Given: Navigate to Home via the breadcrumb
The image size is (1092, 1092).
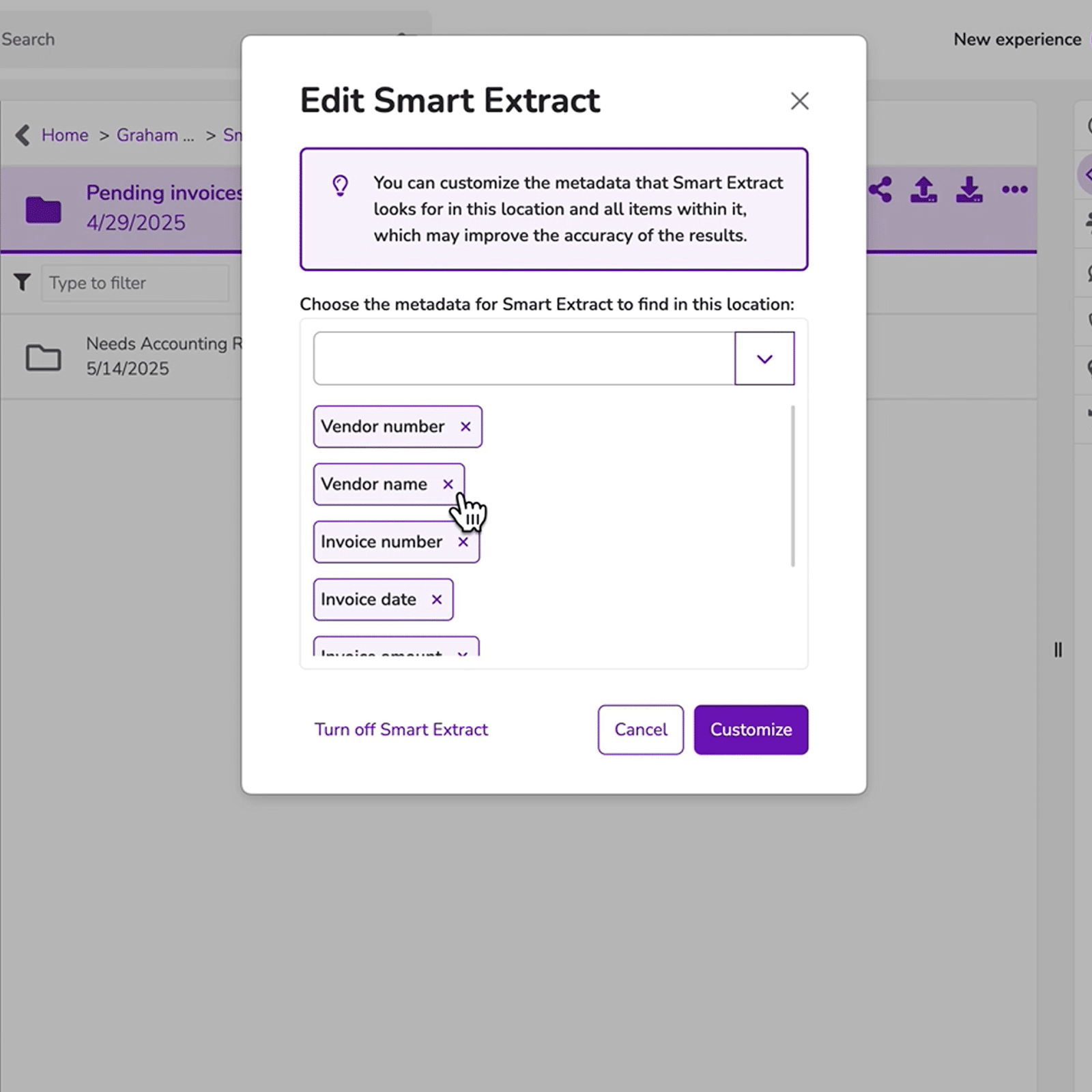Looking at the screenshot, I should pyautogui.click(x=65, y=135).
